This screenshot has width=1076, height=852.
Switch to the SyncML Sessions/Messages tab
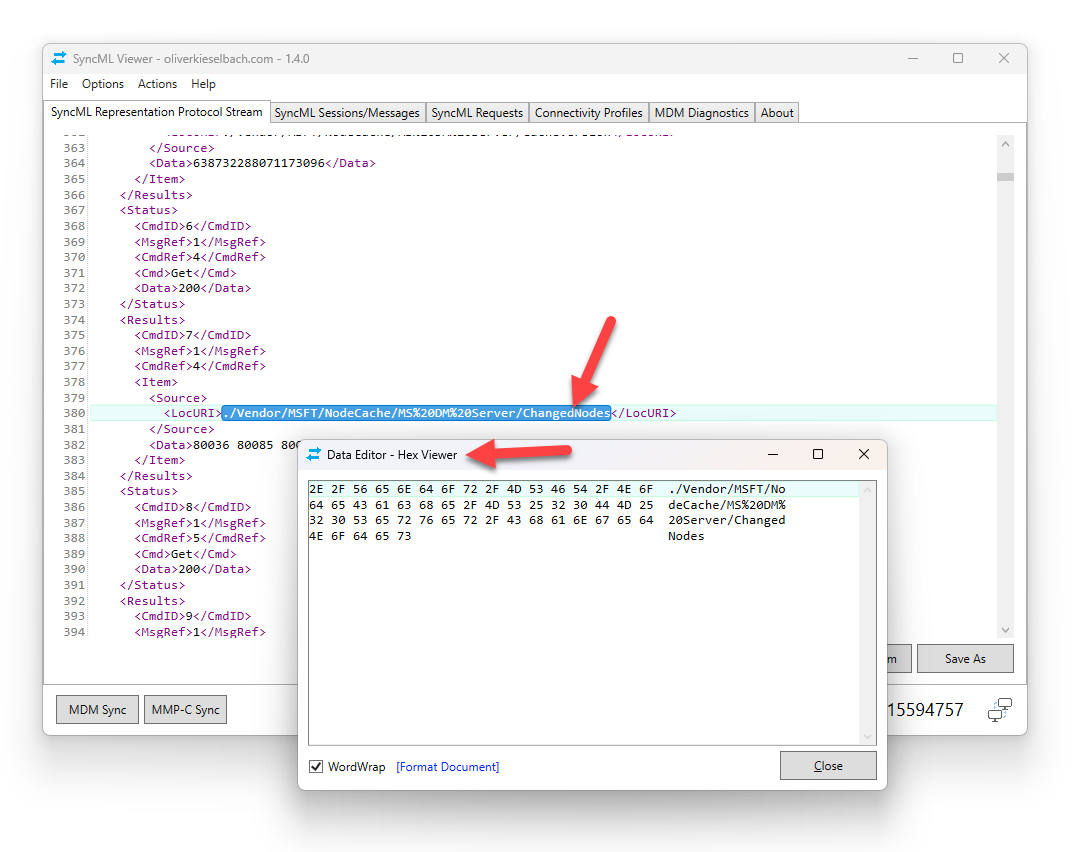(347, 112)
